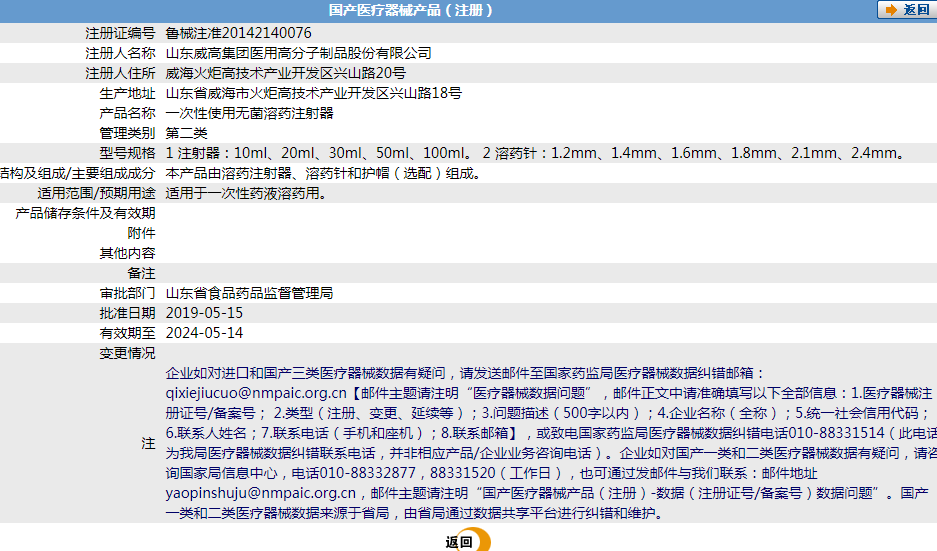Click intended use text 适用于一次性药液溶药用
Viewport: 937px width, 551px height.
(x=246, y=193)
